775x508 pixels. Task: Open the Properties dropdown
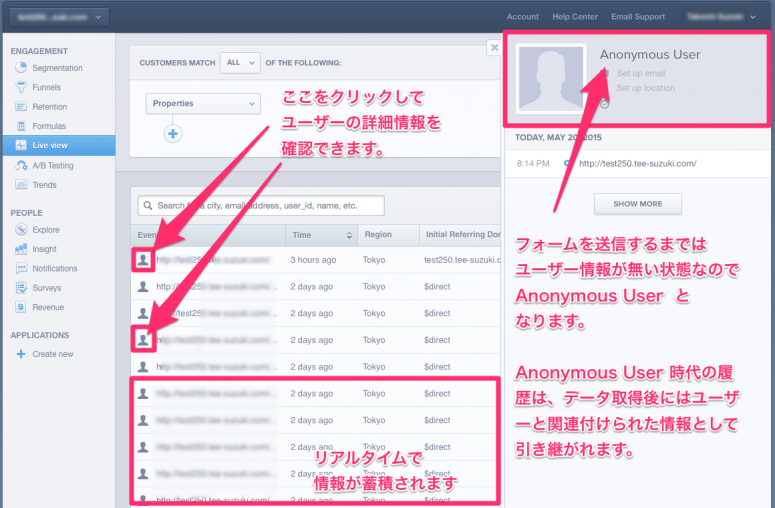coord(203,103)
